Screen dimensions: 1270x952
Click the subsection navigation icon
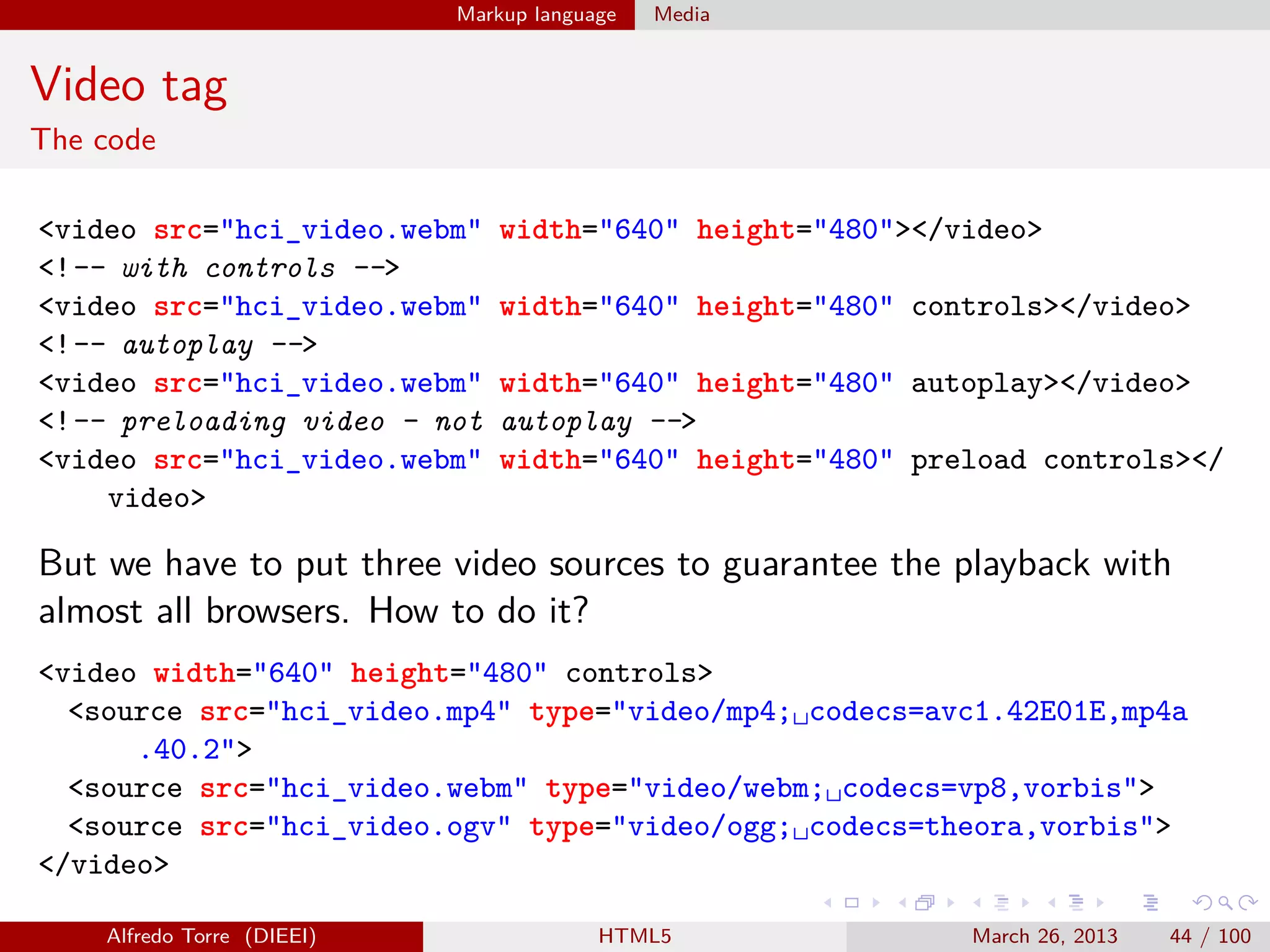(1001, 902)
